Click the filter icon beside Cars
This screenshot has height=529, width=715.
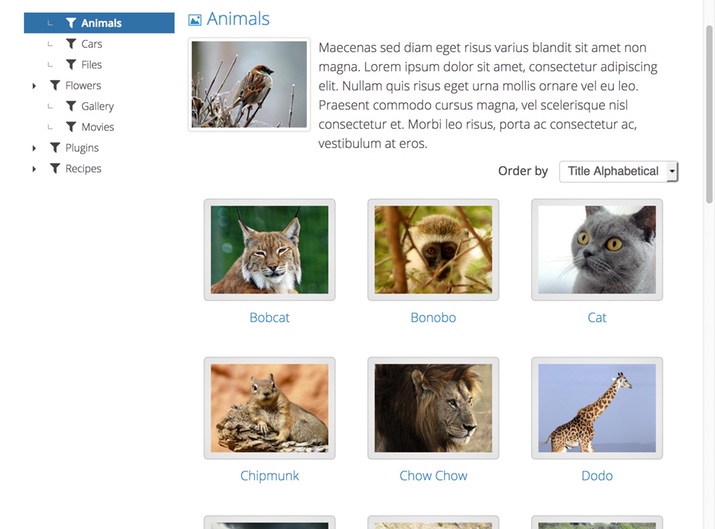pos(71,44)
